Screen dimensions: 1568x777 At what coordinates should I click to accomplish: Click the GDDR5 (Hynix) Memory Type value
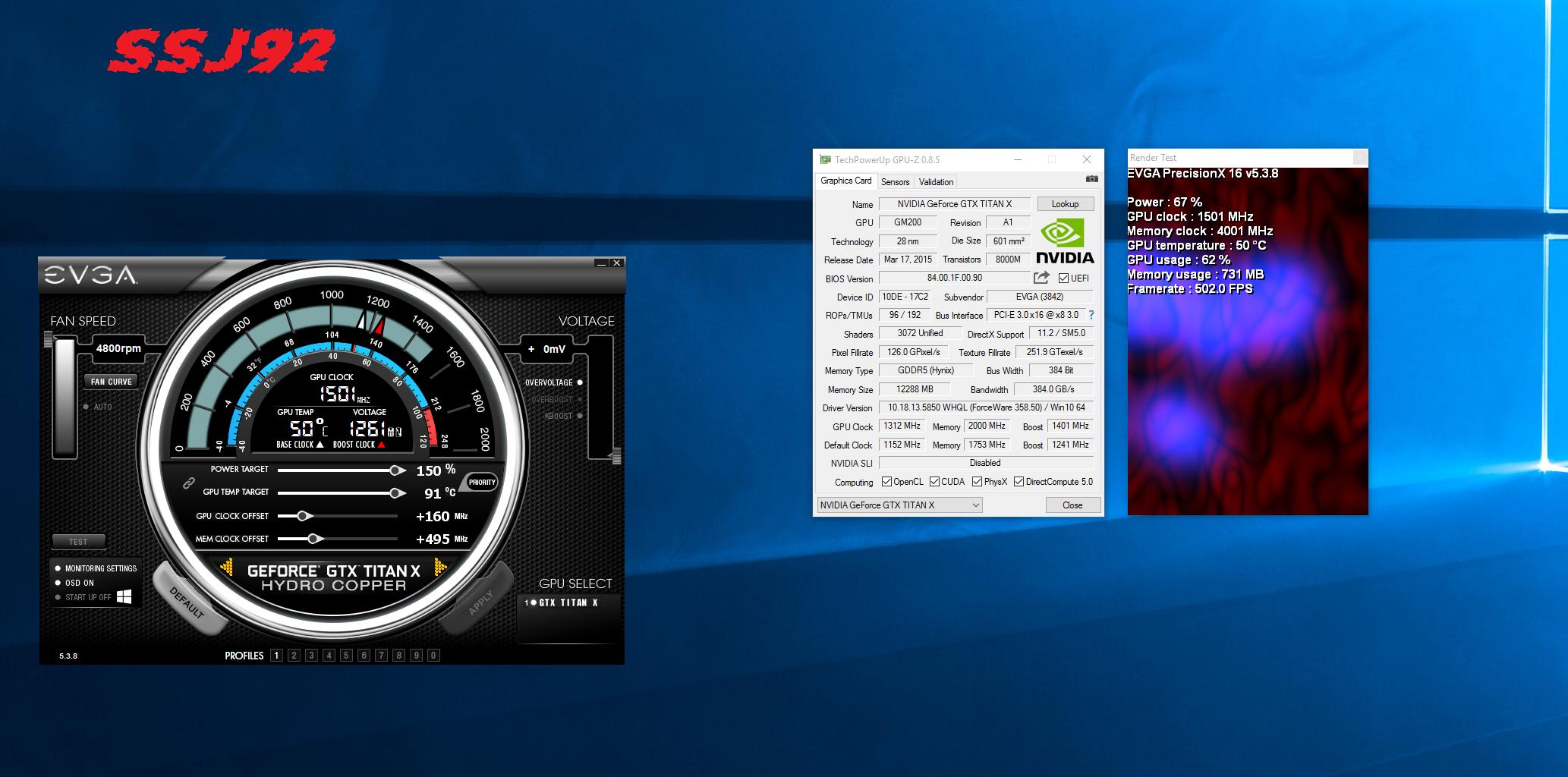(x=926, y=371)
